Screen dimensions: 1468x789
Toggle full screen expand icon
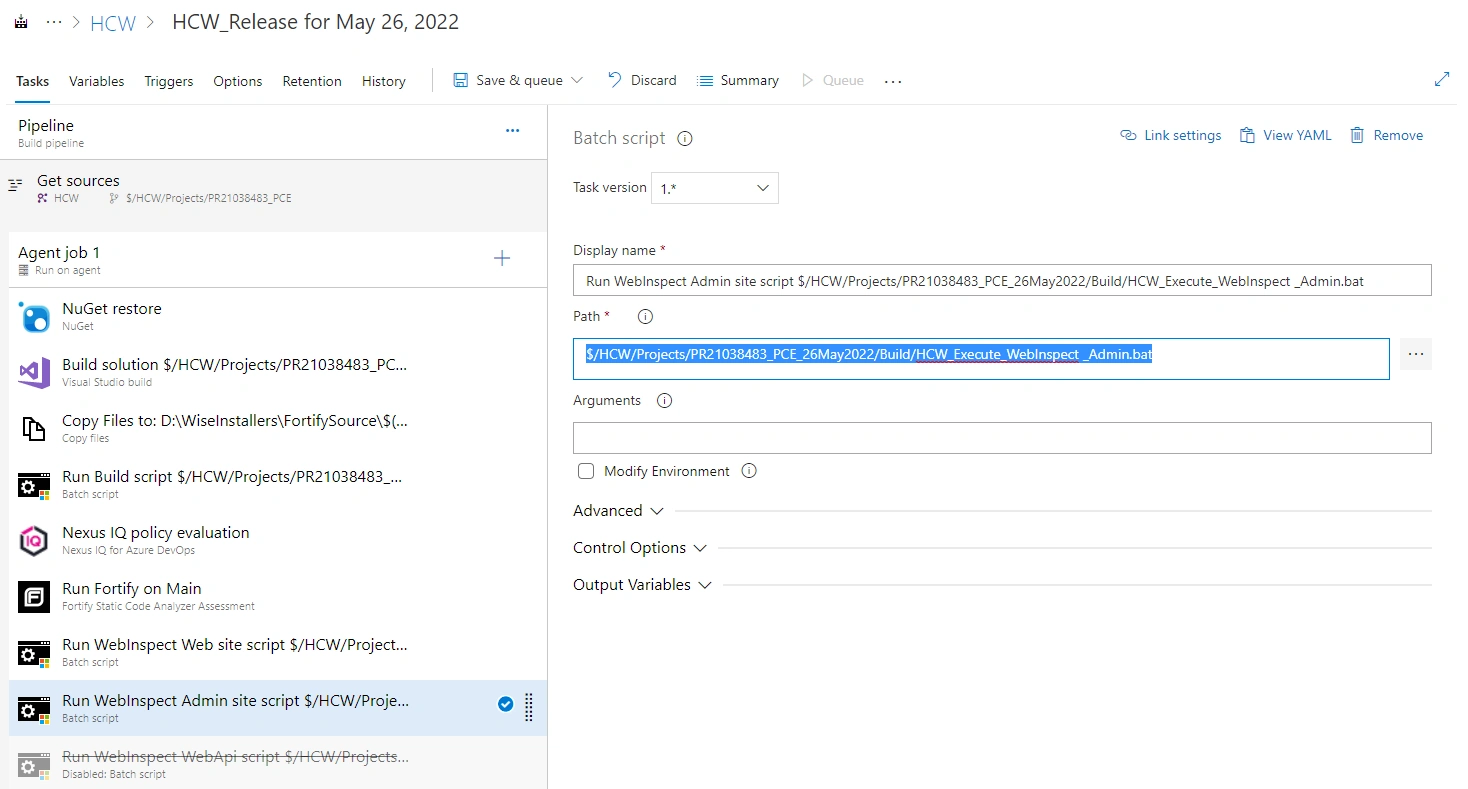coord(1442,80)
